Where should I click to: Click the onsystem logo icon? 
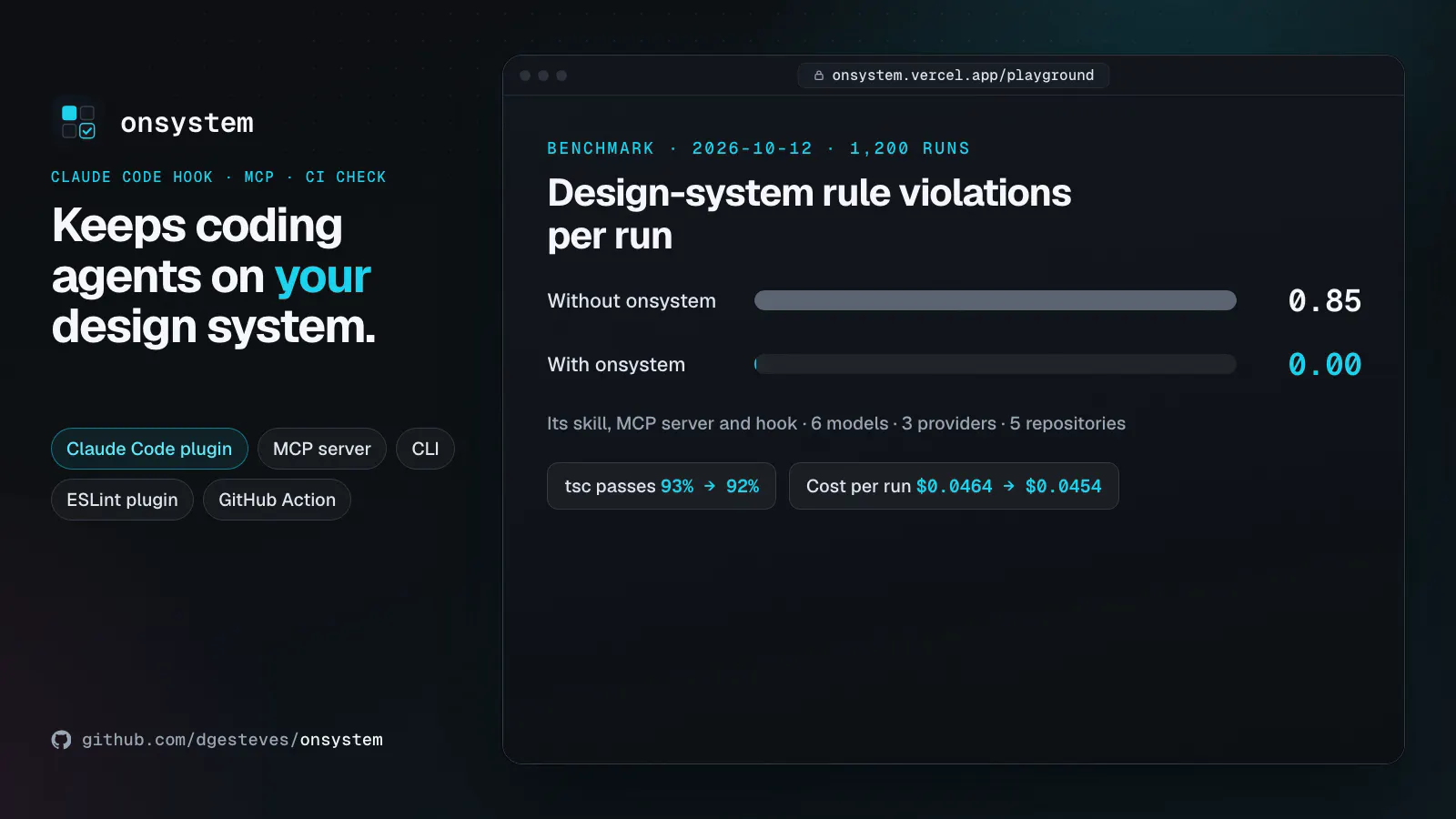[x=78, y=122]
